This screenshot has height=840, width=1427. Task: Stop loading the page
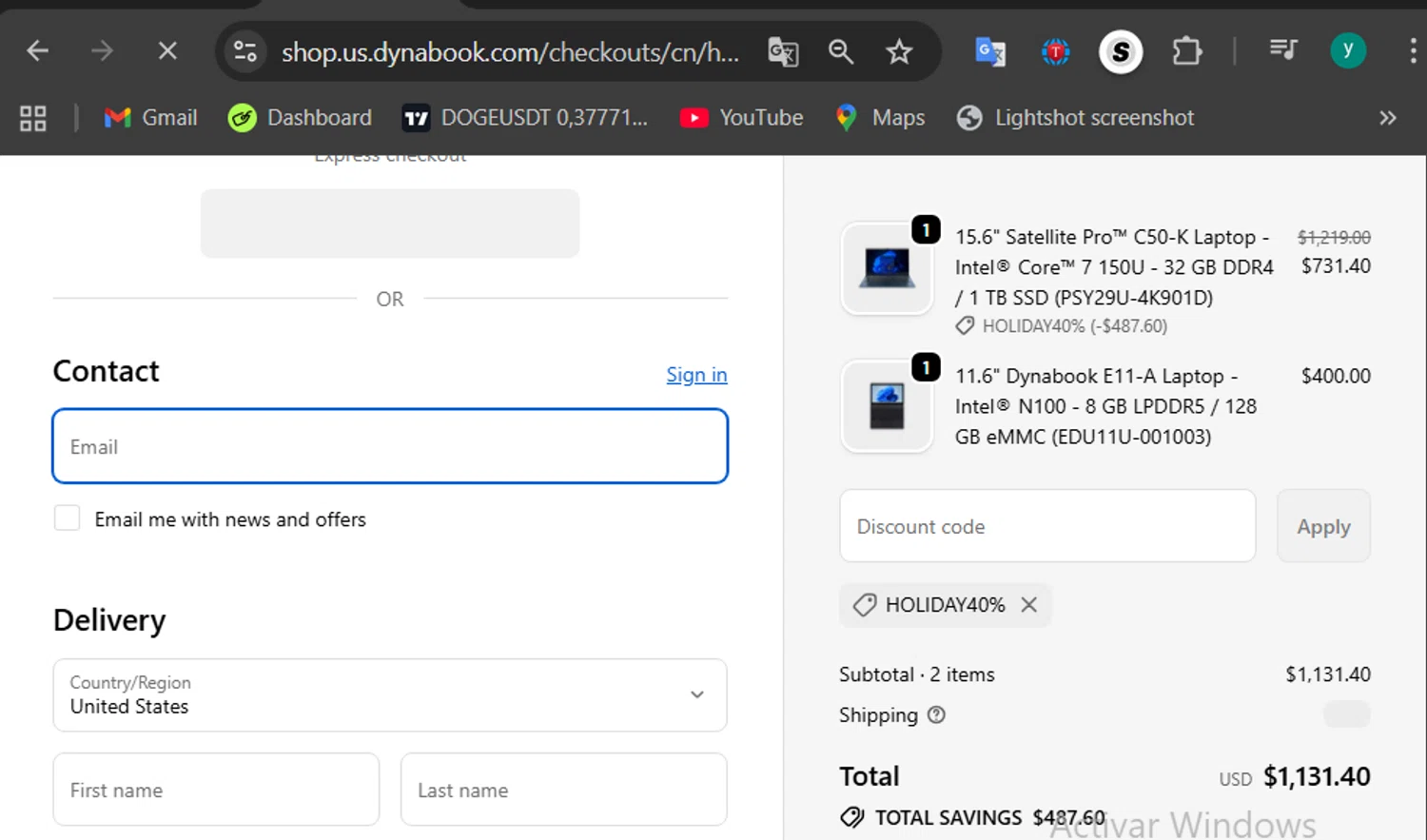pos(167,50)
